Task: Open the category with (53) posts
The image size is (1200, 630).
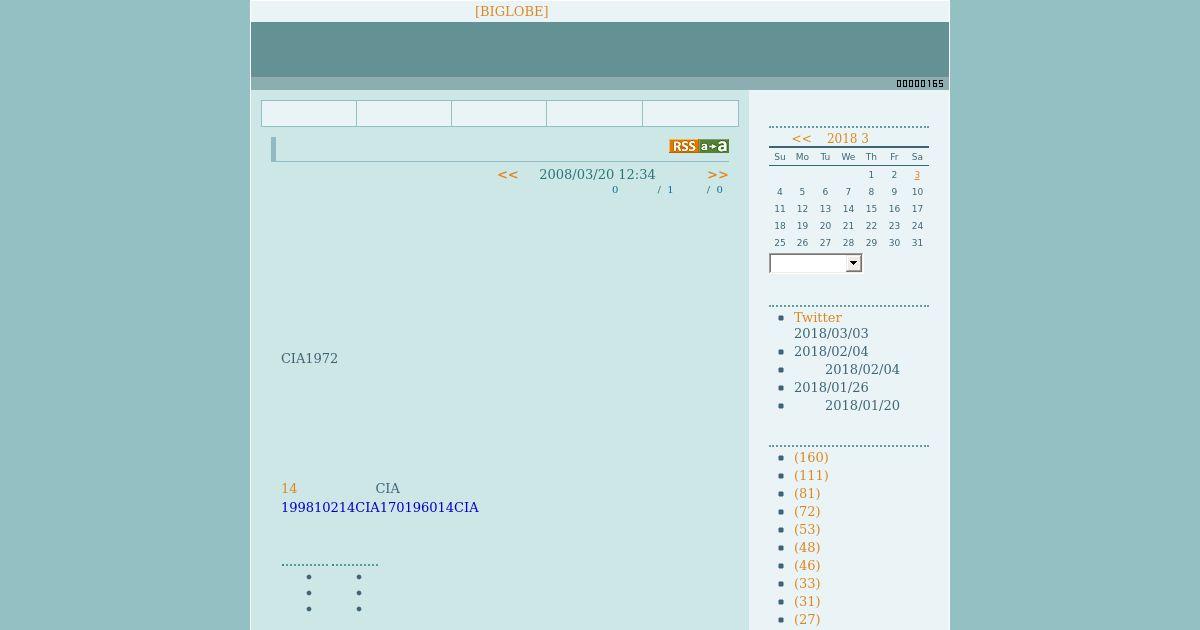Action: [x=807, y=530]
